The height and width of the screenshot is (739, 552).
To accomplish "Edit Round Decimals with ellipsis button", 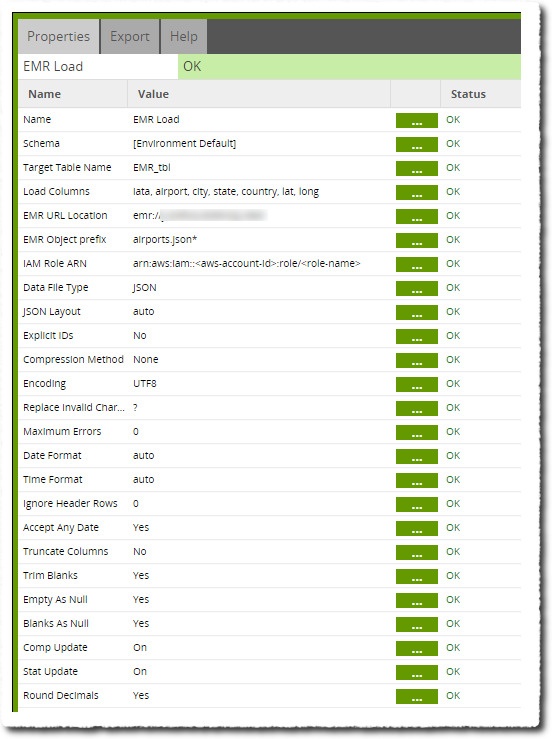I will point(417,696).
